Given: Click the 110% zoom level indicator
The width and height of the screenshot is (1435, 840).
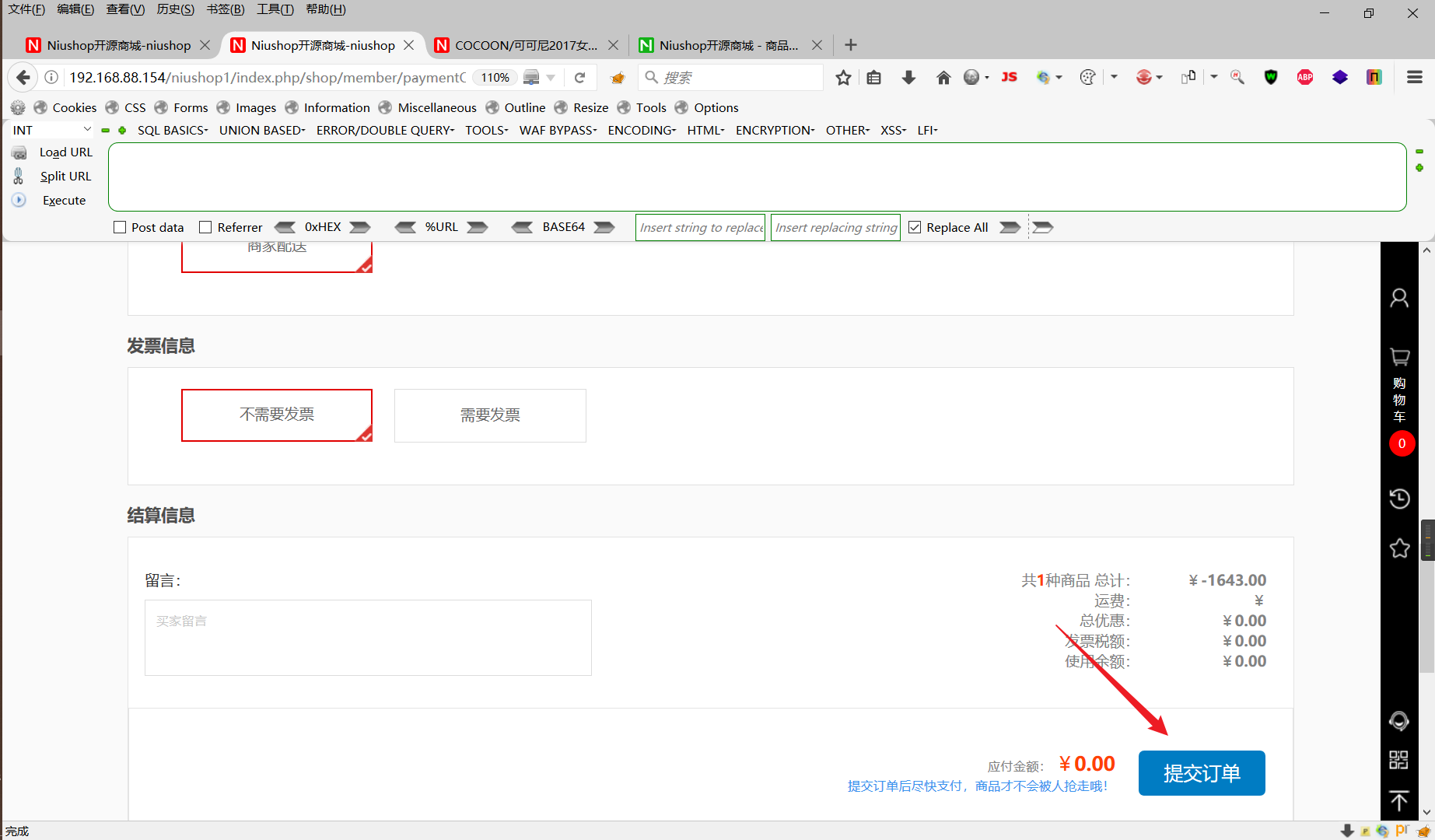Looking at the screenshot, I should point(495,78).
